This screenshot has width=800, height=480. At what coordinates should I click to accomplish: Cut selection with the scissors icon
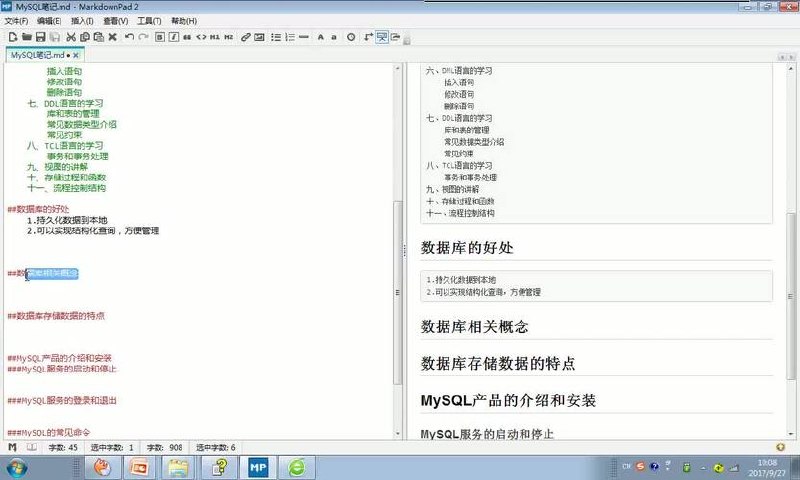pos(71,37)
